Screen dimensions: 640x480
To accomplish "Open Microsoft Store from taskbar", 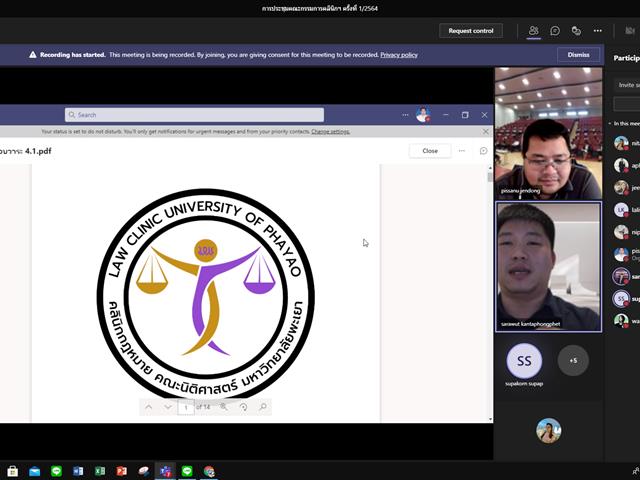I will 13,471.
